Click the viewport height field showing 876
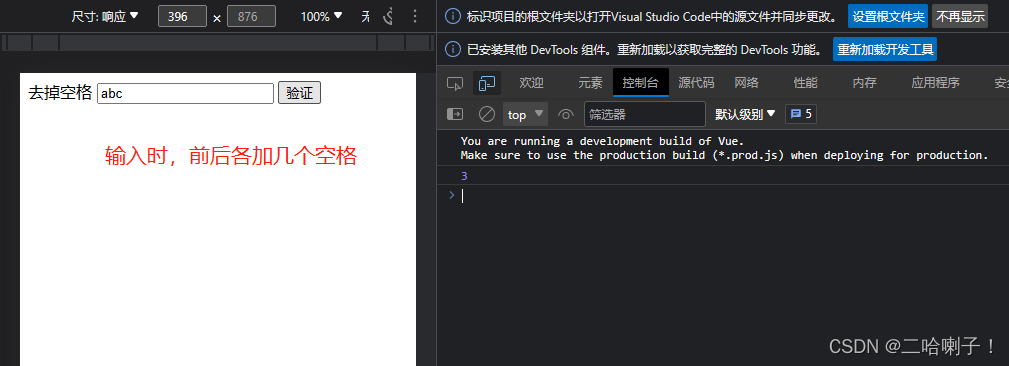Screen dimensions: 1009x366 pos(252,17)
